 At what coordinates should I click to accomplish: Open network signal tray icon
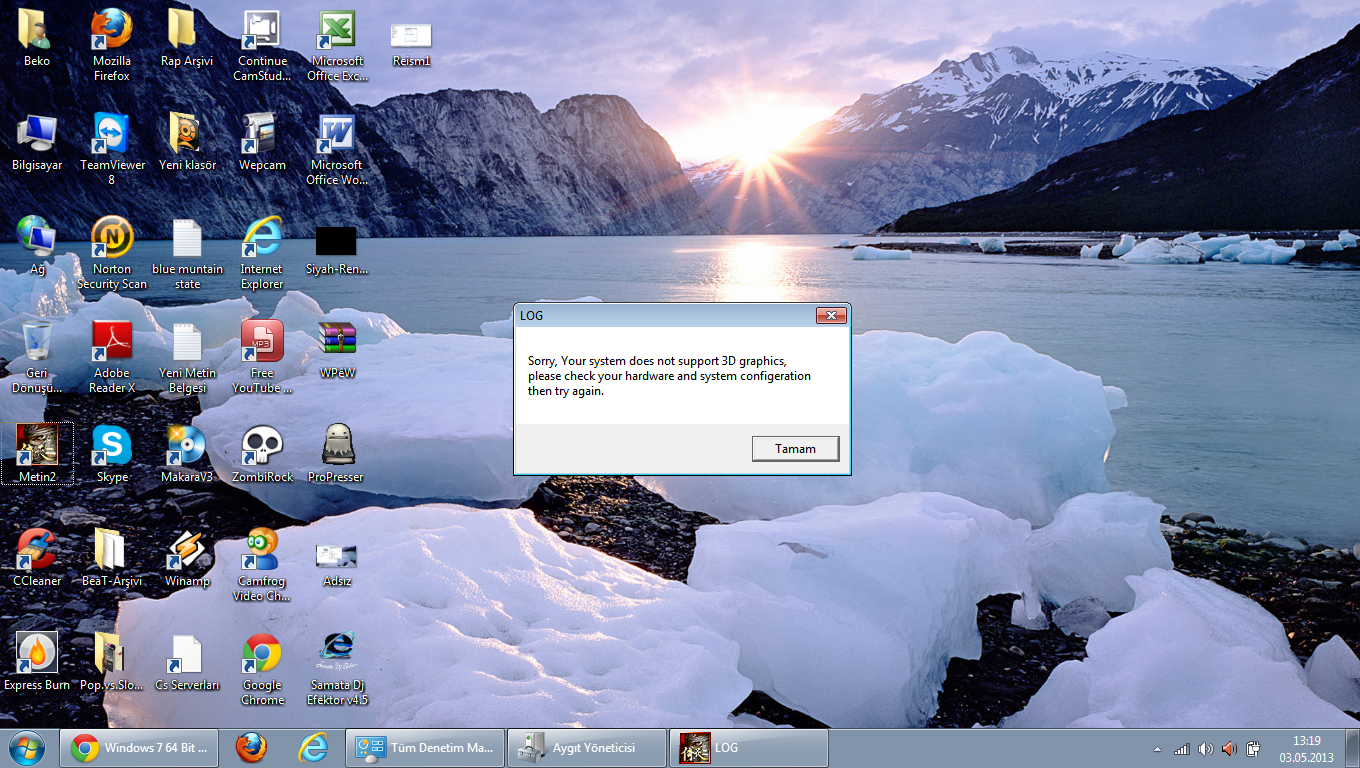point(1181,749)
